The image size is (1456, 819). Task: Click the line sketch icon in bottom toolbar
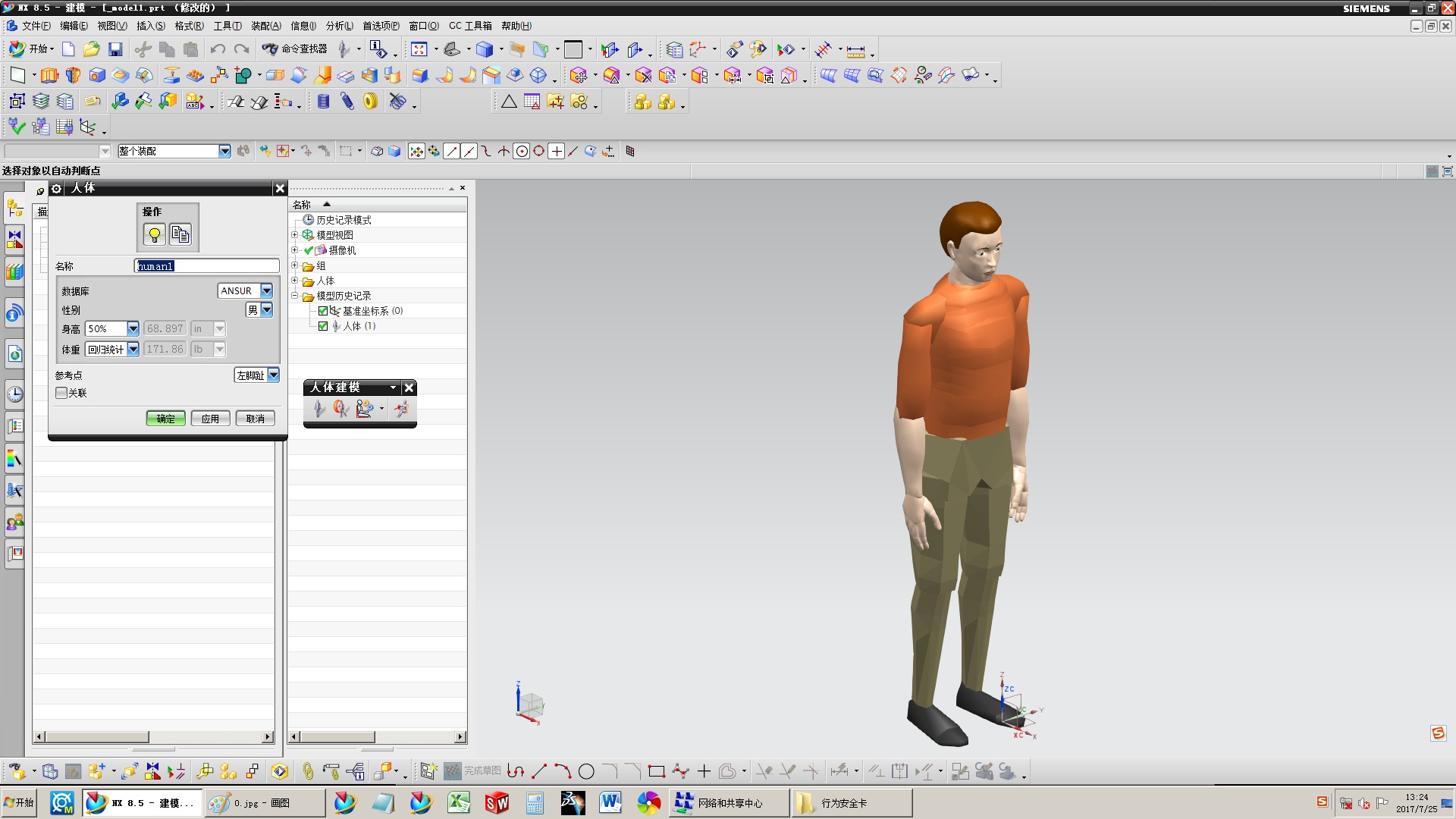(539, 772)
